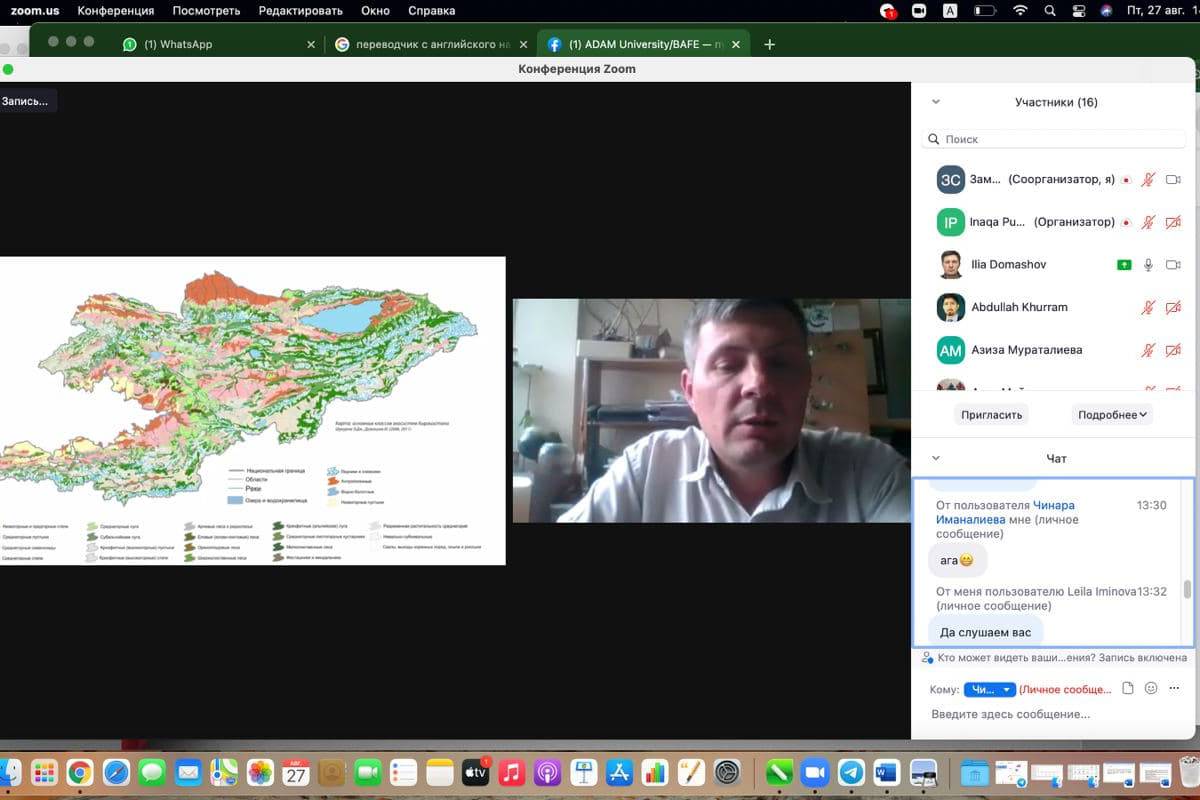The width and height of the screenshot is (1200, 800).
Task: Open App Store from the Dock
Action: click(619, 772)
